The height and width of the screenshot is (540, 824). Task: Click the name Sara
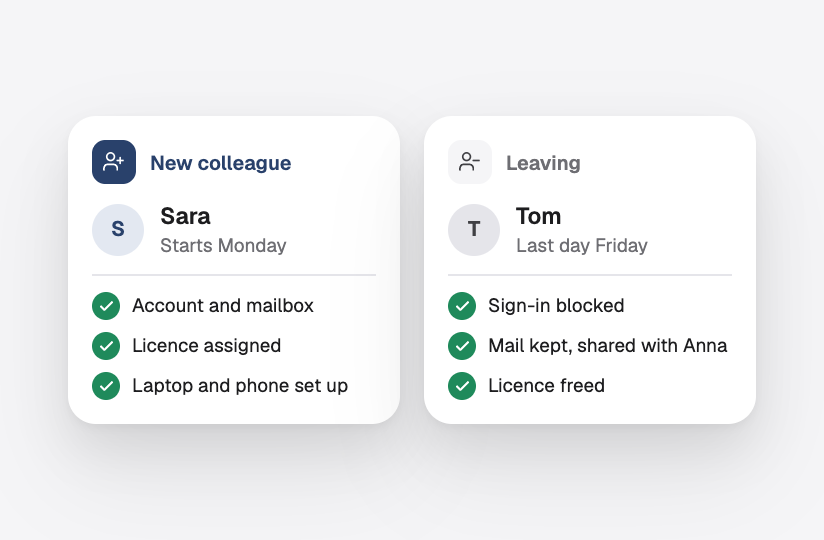tap(186, 216)
